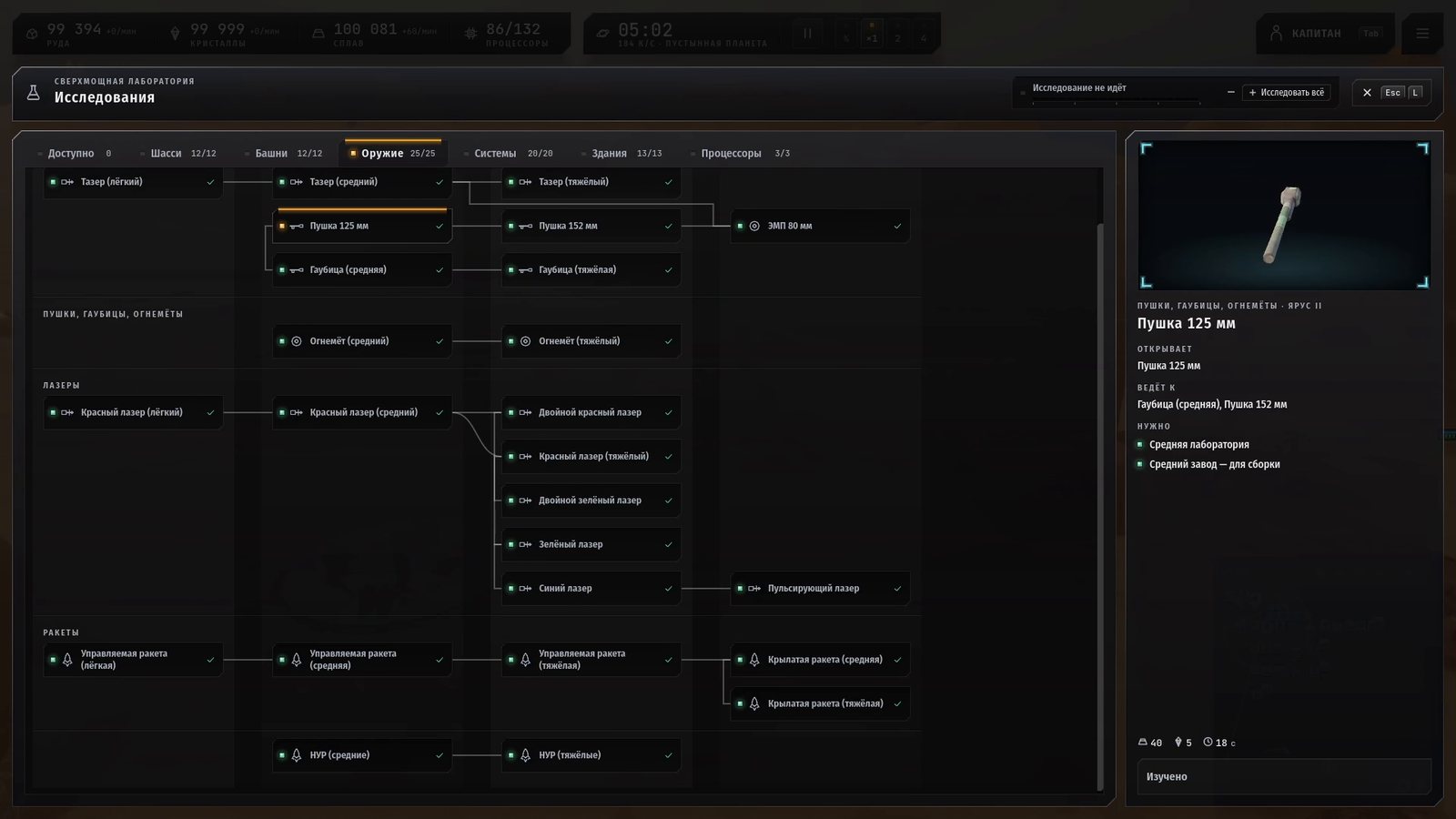
Task: Click the НУР (средние) rocket icon
Action: (296, 755)
